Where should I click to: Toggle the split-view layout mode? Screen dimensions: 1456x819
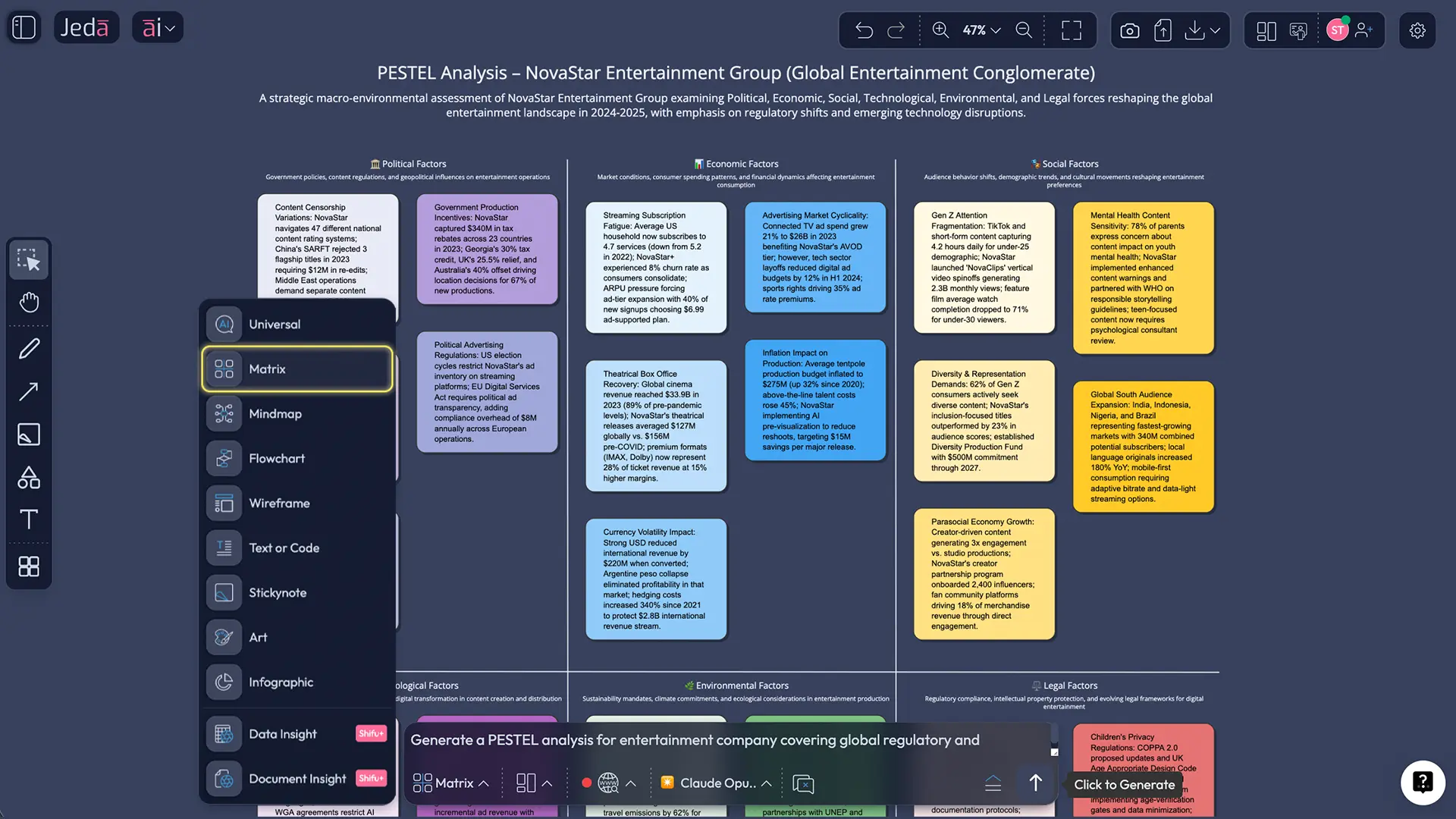pos(1266,30)
